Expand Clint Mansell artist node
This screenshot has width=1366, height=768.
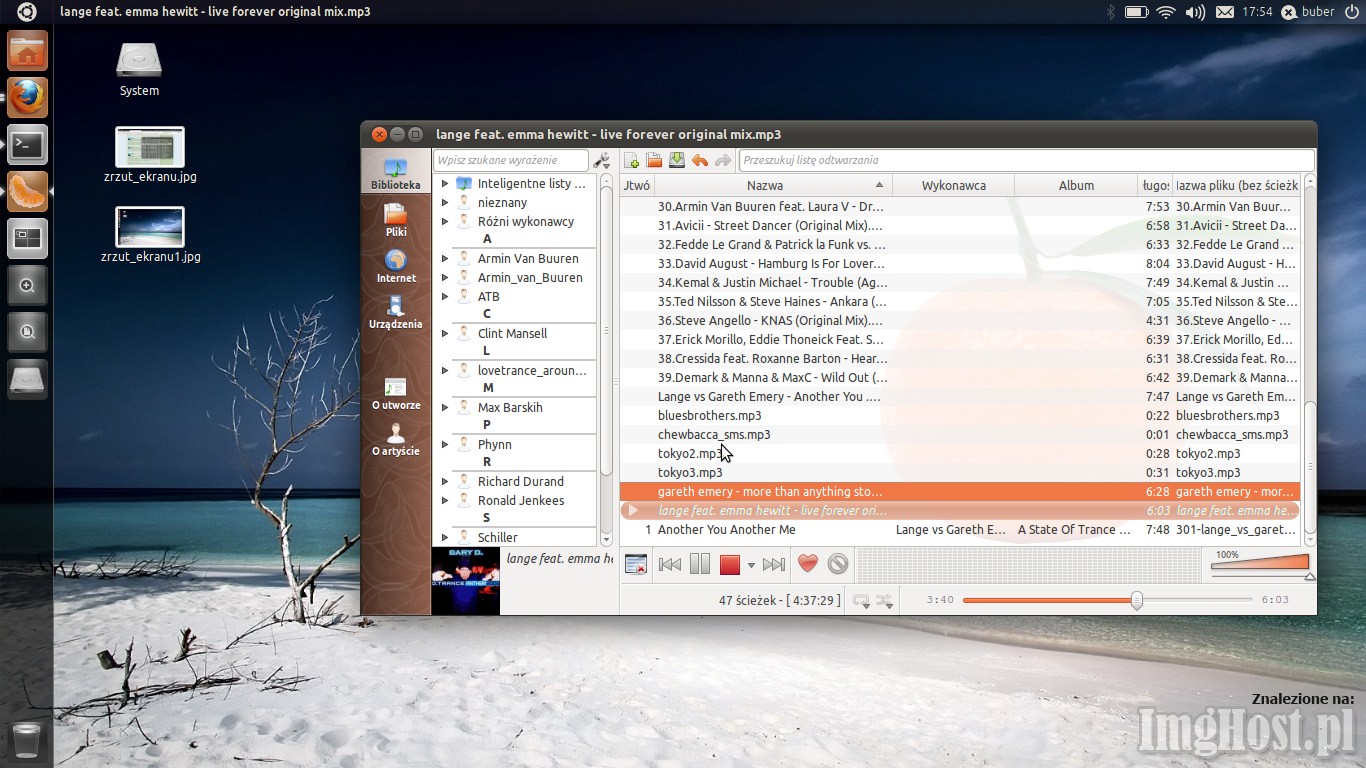click(x=445, y=334)
